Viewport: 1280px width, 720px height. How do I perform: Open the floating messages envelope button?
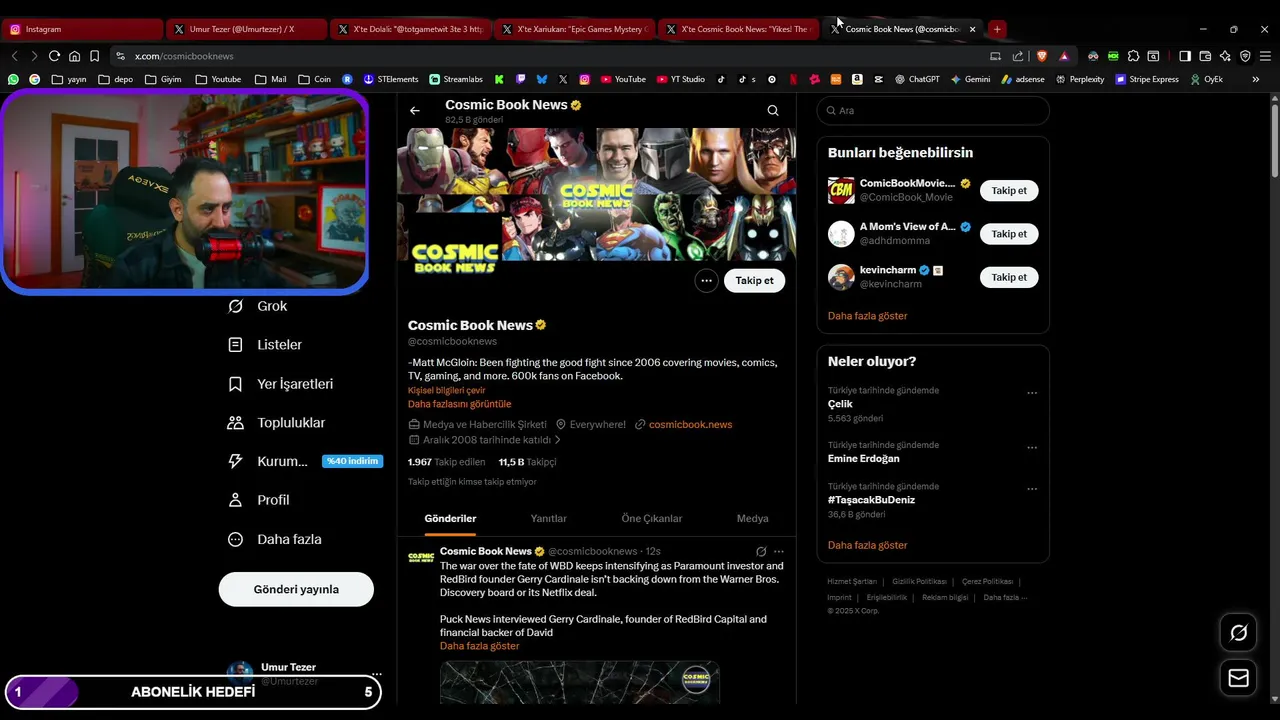(x=1238, y=678)
